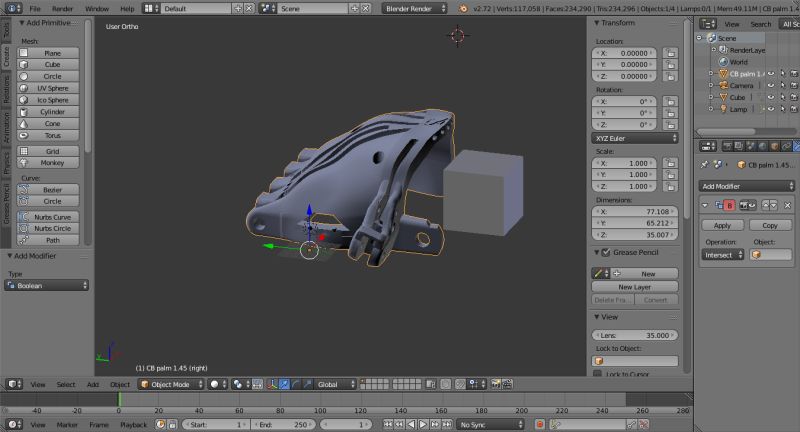Add a Path curve
The width and height of the screenshot is (800, 432).
click(48, 240)
